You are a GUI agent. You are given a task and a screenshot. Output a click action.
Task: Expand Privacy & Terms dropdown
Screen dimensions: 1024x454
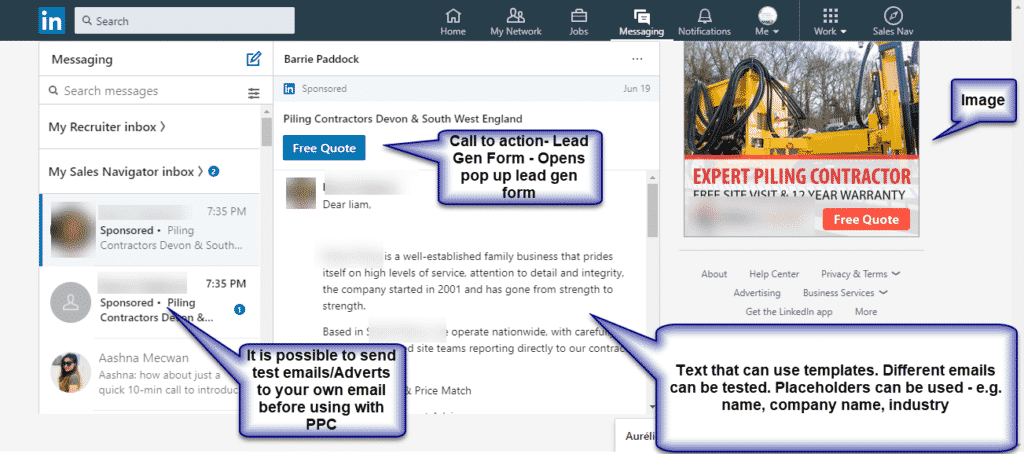click(860, 274)
